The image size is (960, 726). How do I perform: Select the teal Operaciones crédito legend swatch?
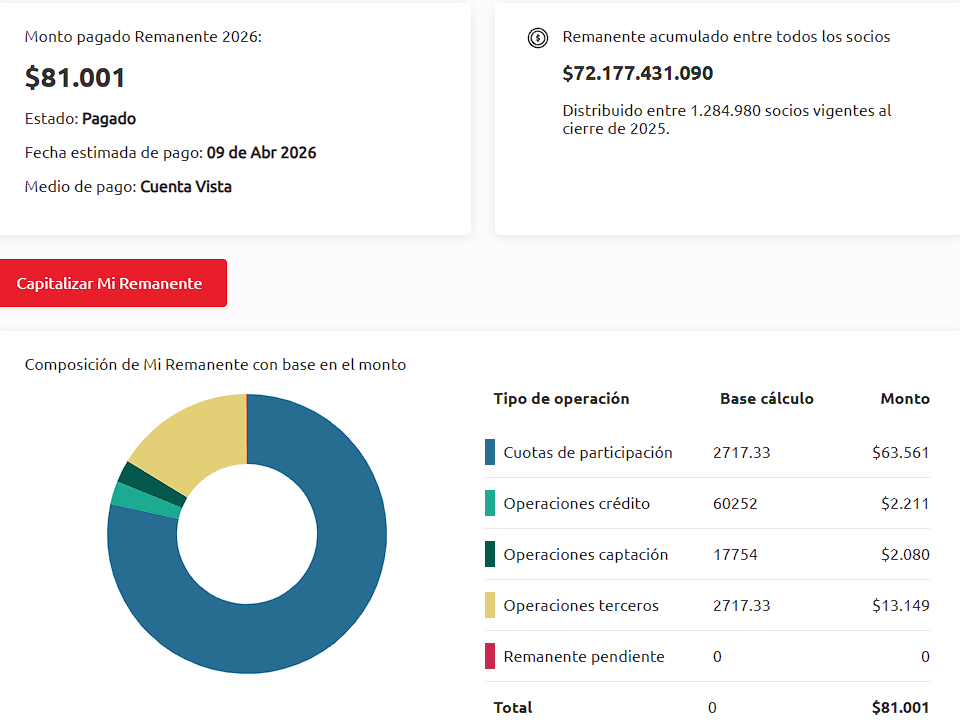pyautogui.click(x=490, y=503)
